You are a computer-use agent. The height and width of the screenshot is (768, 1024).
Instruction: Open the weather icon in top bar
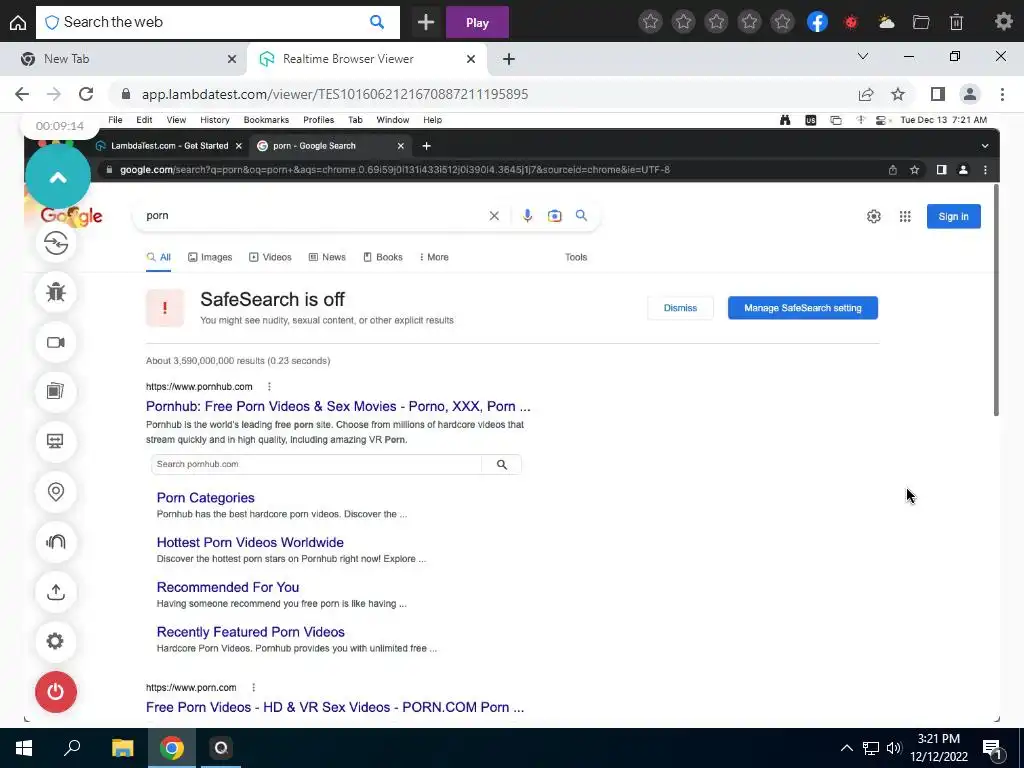coord(886,22)
